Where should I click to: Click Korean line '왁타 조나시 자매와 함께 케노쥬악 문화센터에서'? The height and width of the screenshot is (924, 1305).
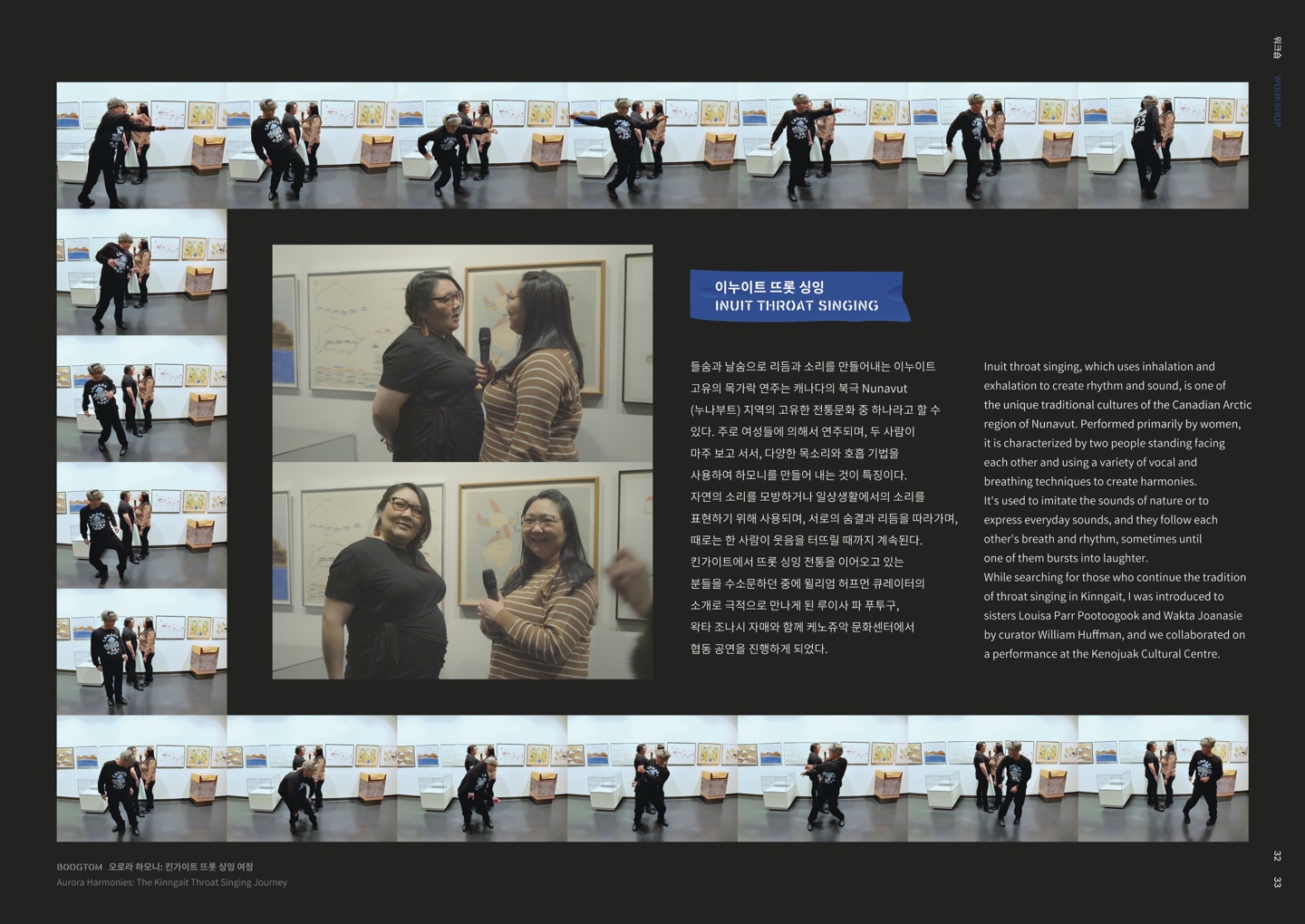[x=802, y=627]
